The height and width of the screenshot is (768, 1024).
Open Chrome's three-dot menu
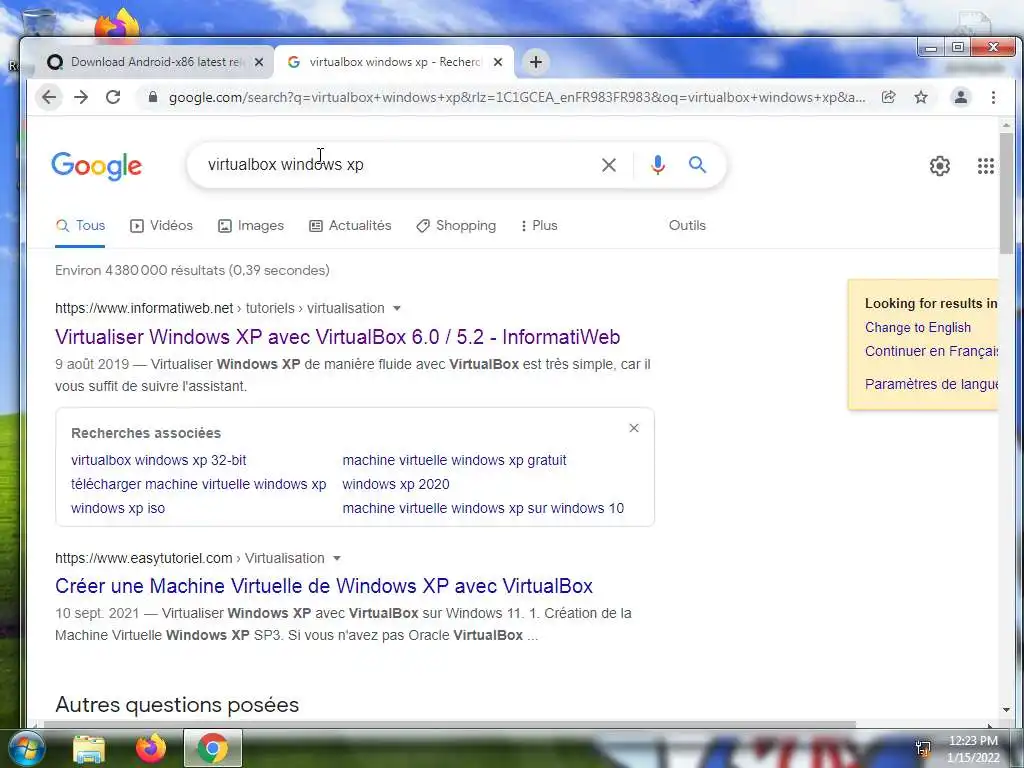click(x=993, y=97)
